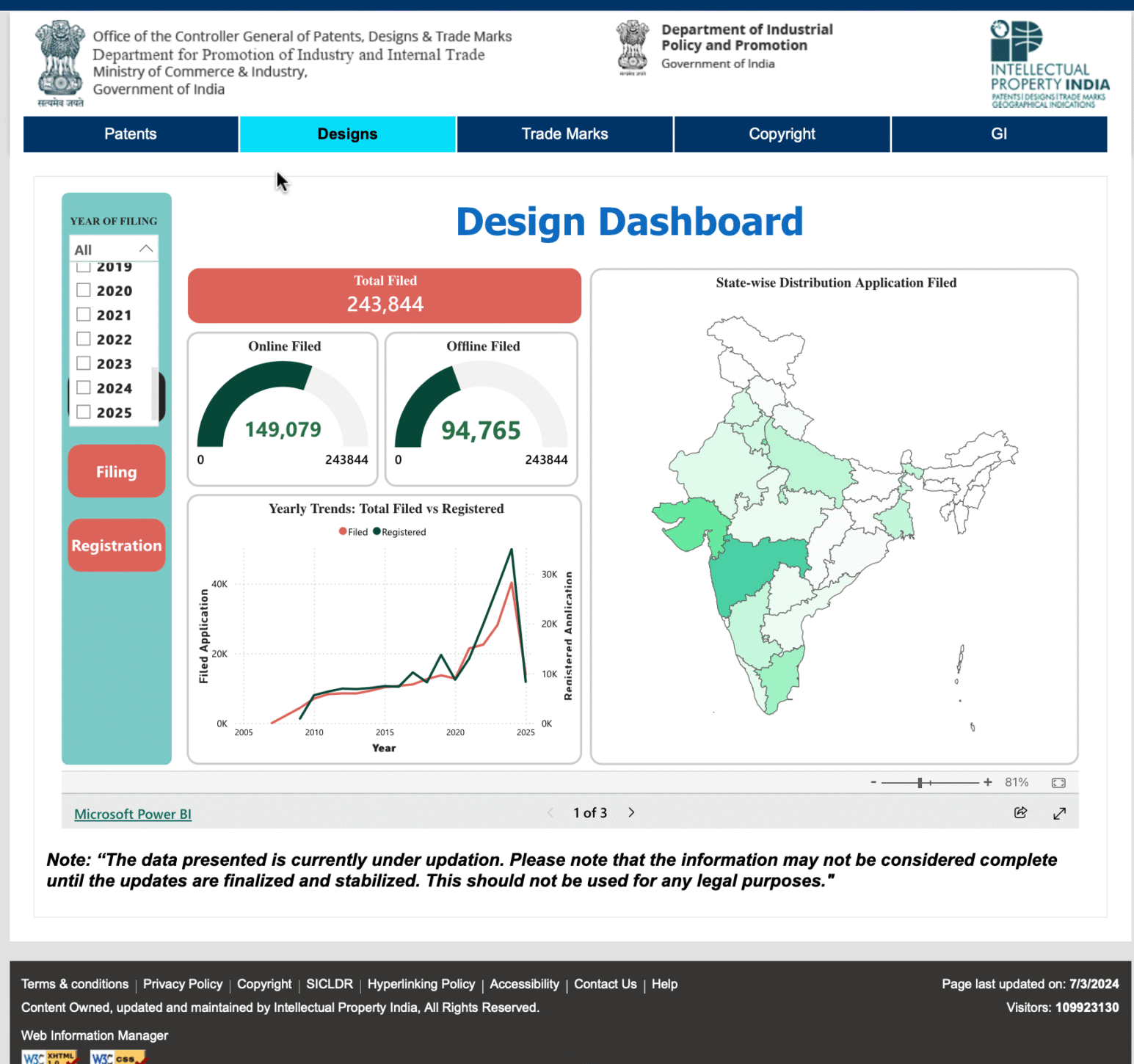The height and width of the screenshot is (1064, 1134).
Task: Open the Web Information Manager link
Action: pos(95,1035)
